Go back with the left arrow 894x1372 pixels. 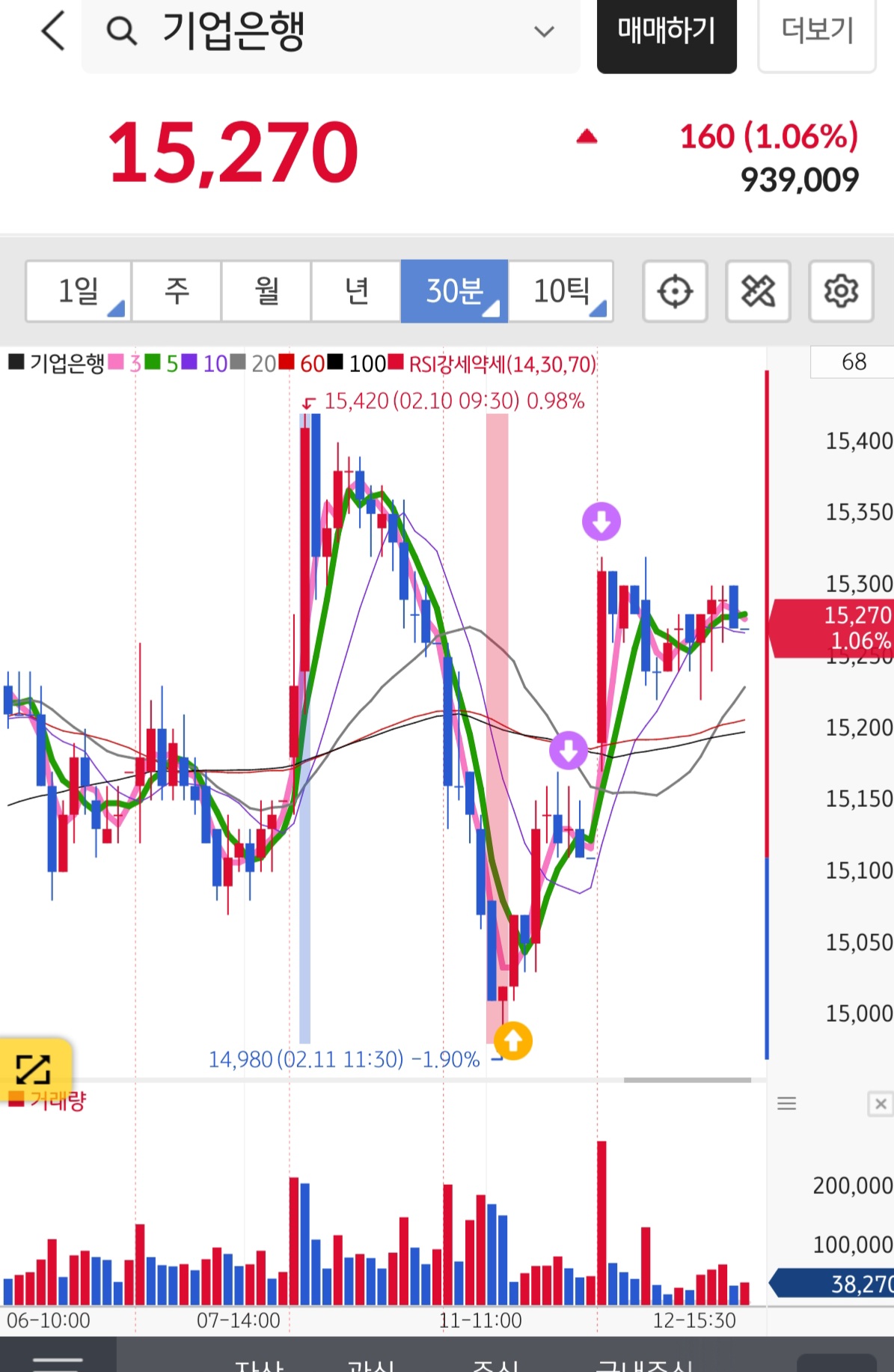pyautogui.click(x=53, y=31)
